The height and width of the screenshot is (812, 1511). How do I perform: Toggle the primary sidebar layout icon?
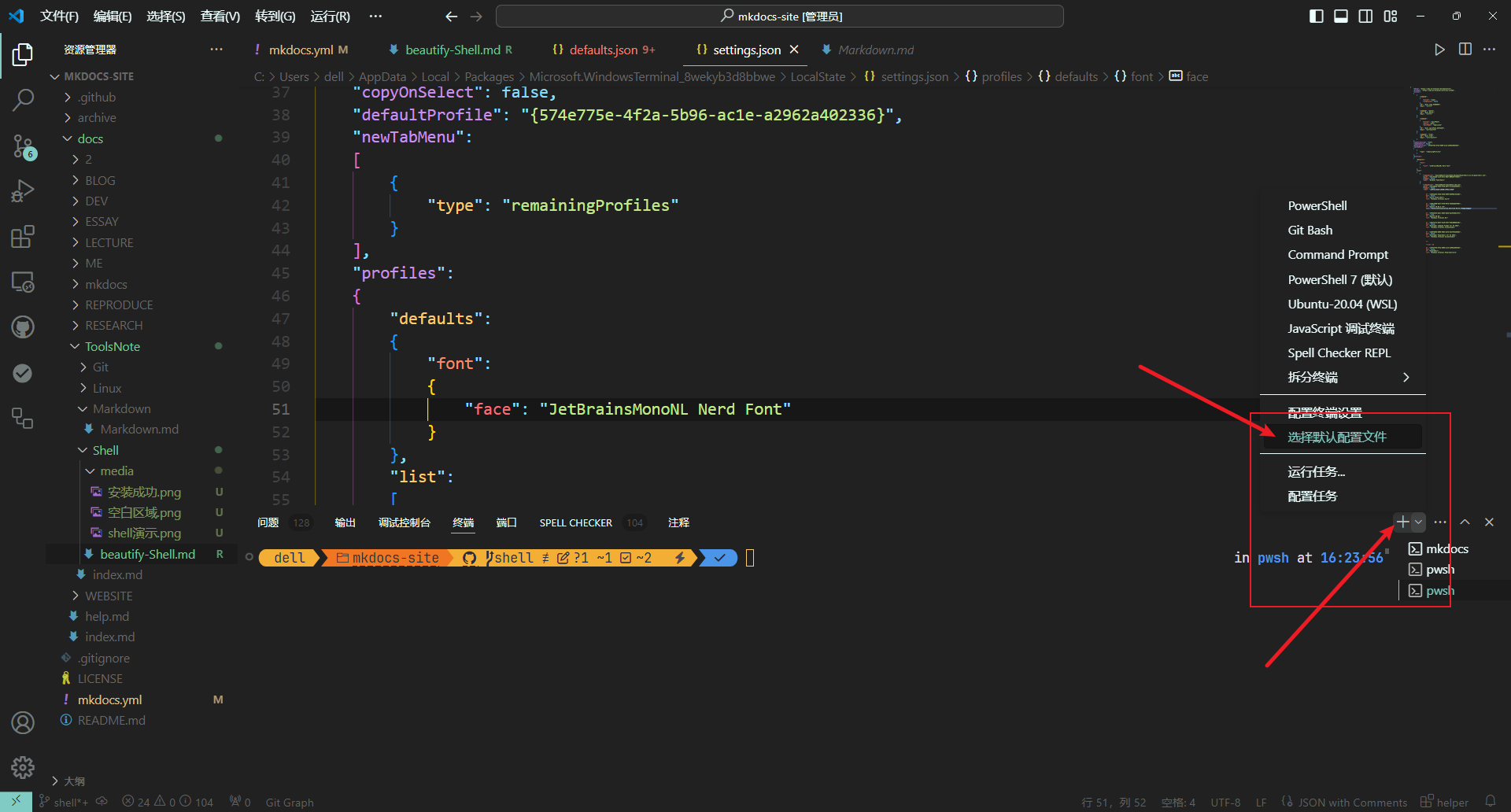pyautogui.click(x=1317, y=16)
